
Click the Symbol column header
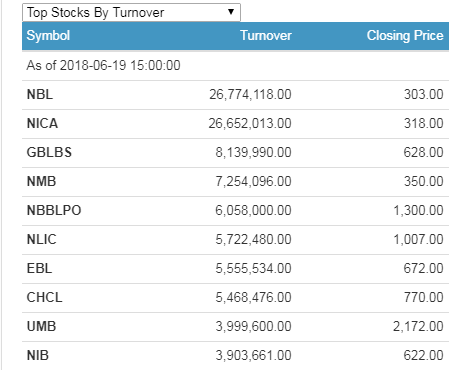[x=48, y=36]
